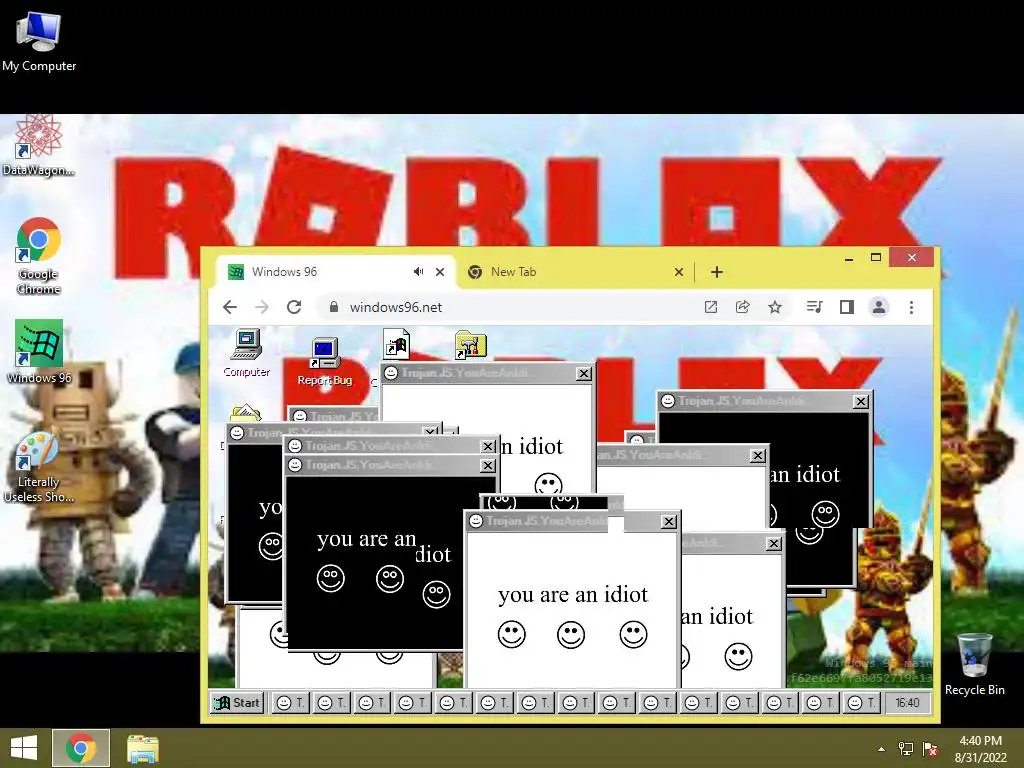Select first Trojan taskbar entry beside Start

pyautogui.click(x=290, y=703)
